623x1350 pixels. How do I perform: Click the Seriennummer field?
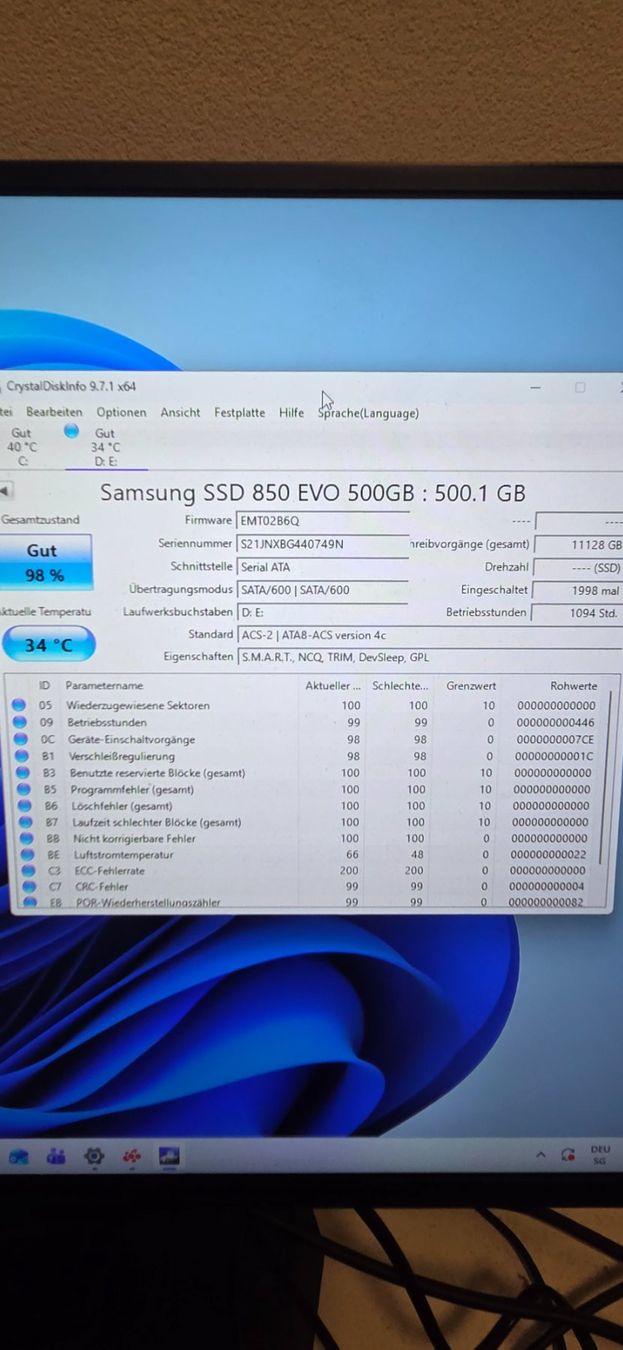click(x=322, y=543)
